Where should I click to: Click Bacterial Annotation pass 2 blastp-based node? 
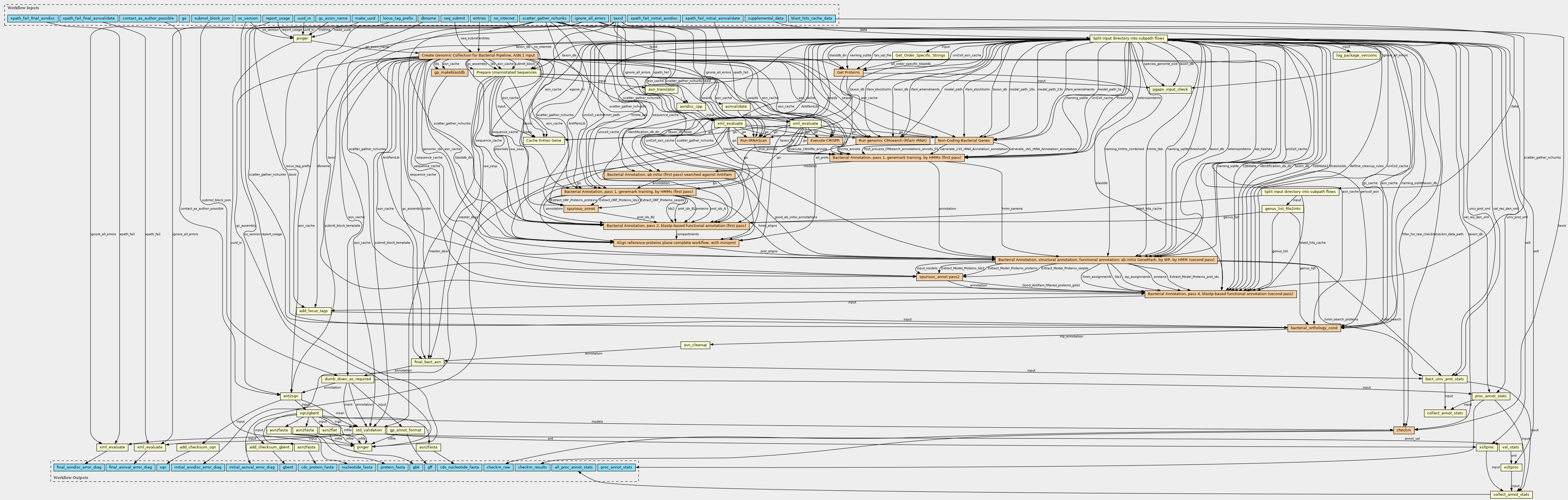pyautogui.click(x=676, y=226)
